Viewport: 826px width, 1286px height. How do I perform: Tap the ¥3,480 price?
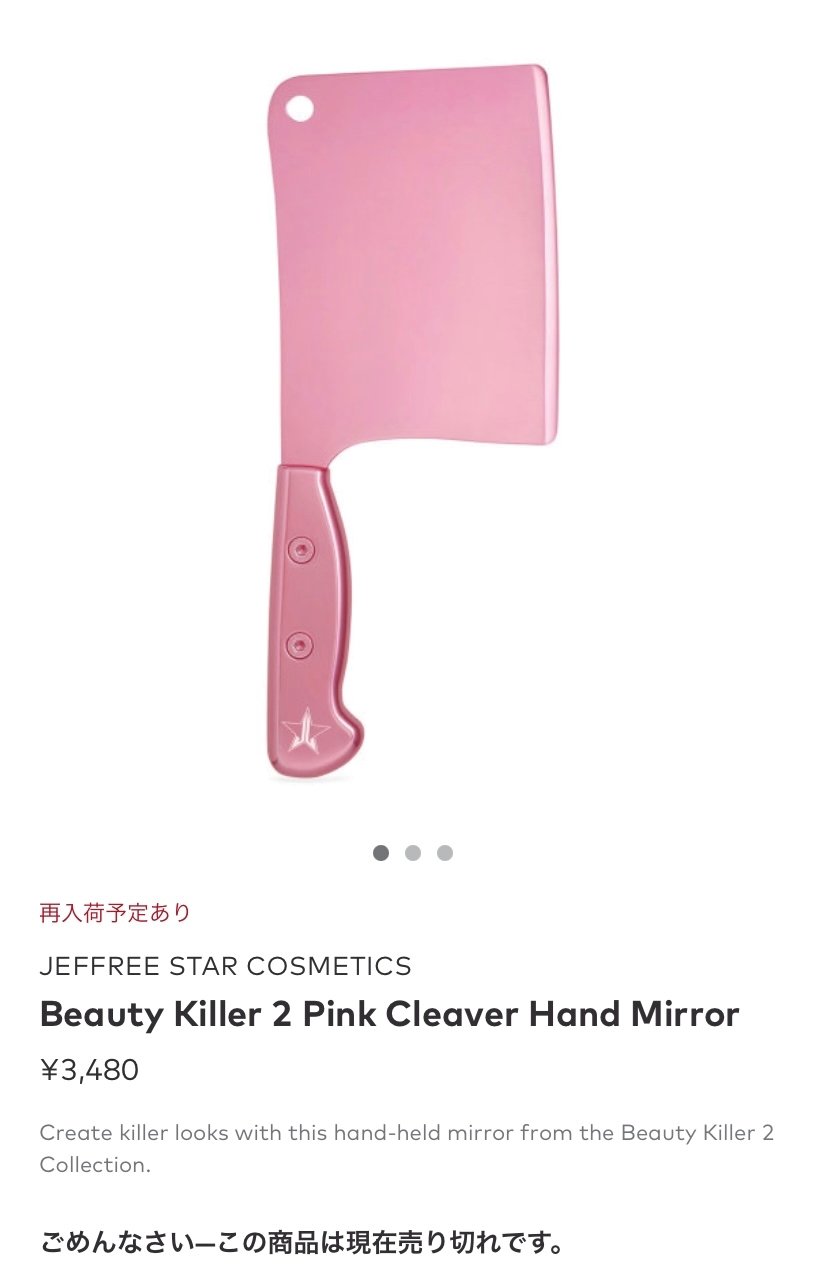point(89,1071)
